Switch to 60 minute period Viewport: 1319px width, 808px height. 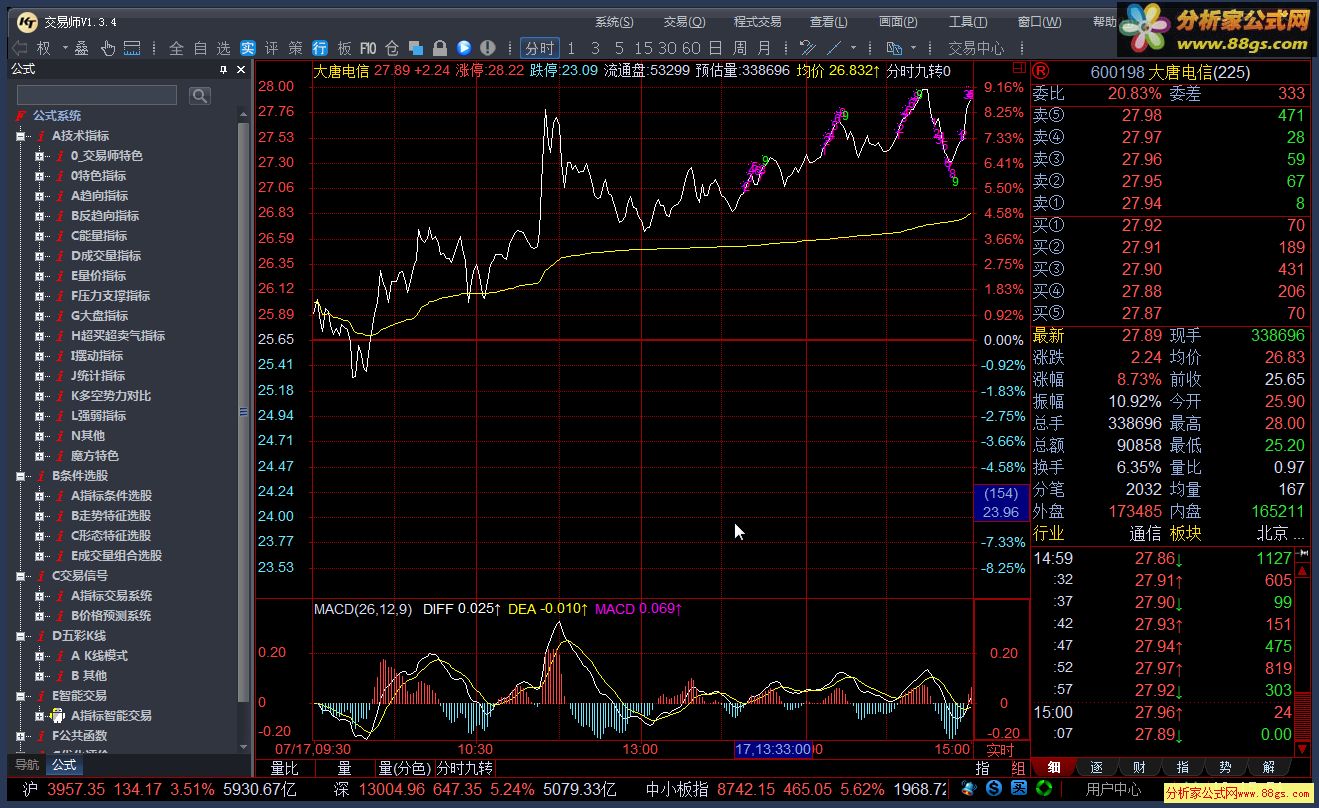691,48
